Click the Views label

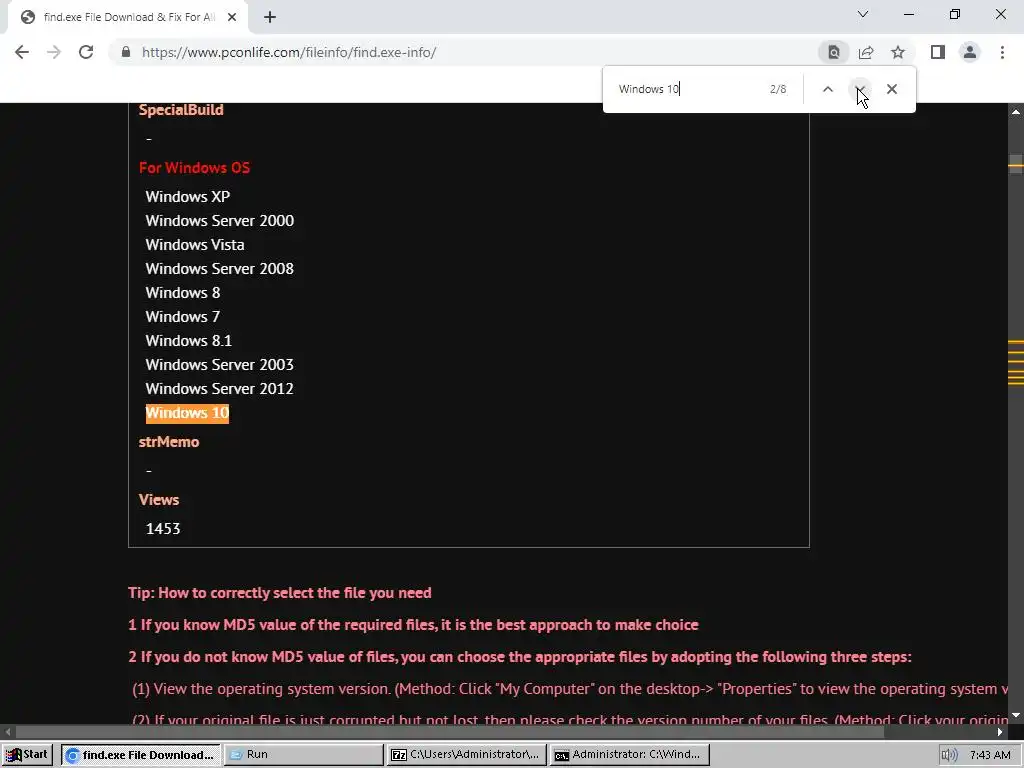(x=159, y=500)
